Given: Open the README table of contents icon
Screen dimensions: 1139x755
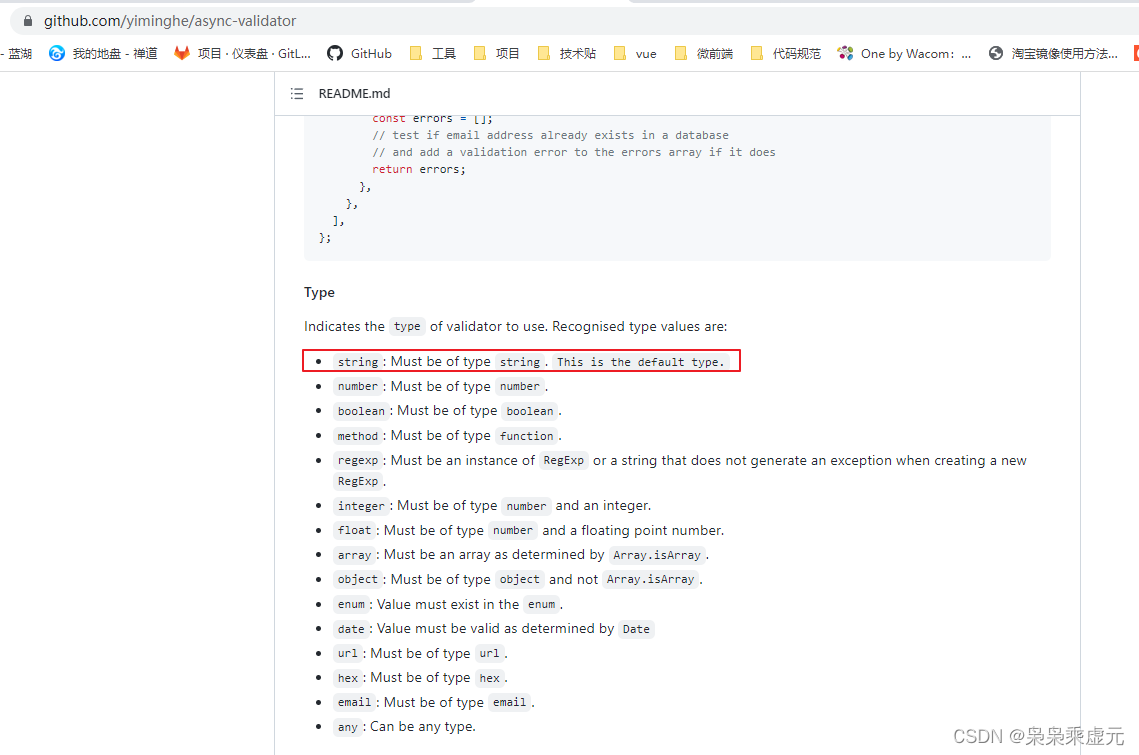Looking at the screenshot, I should [x=297, y=94].
